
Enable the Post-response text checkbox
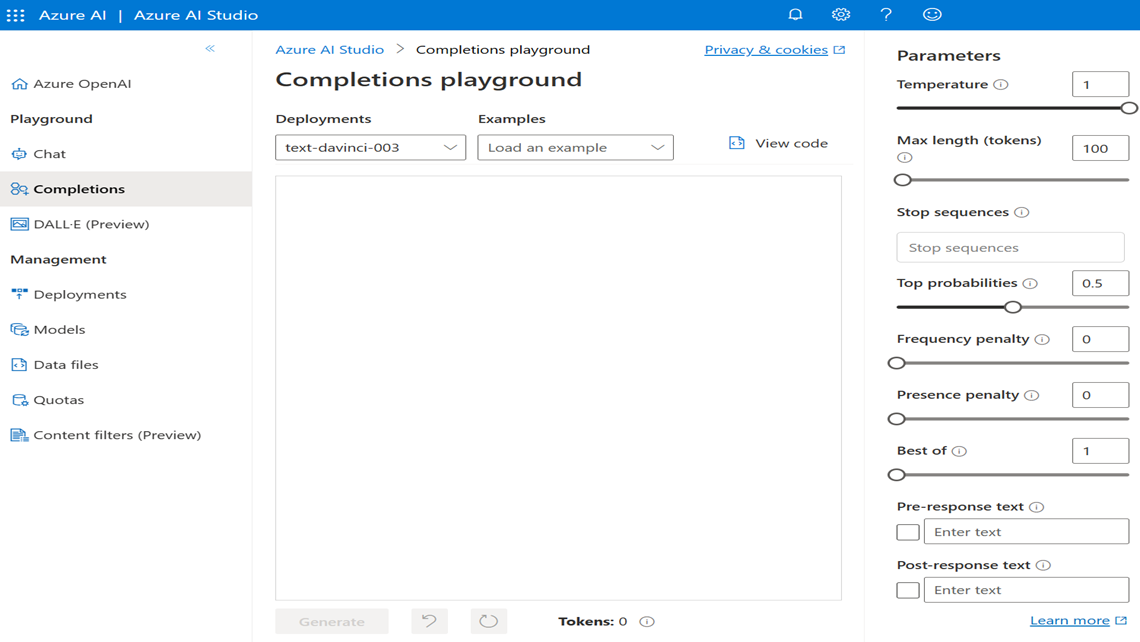coord(907,590)
